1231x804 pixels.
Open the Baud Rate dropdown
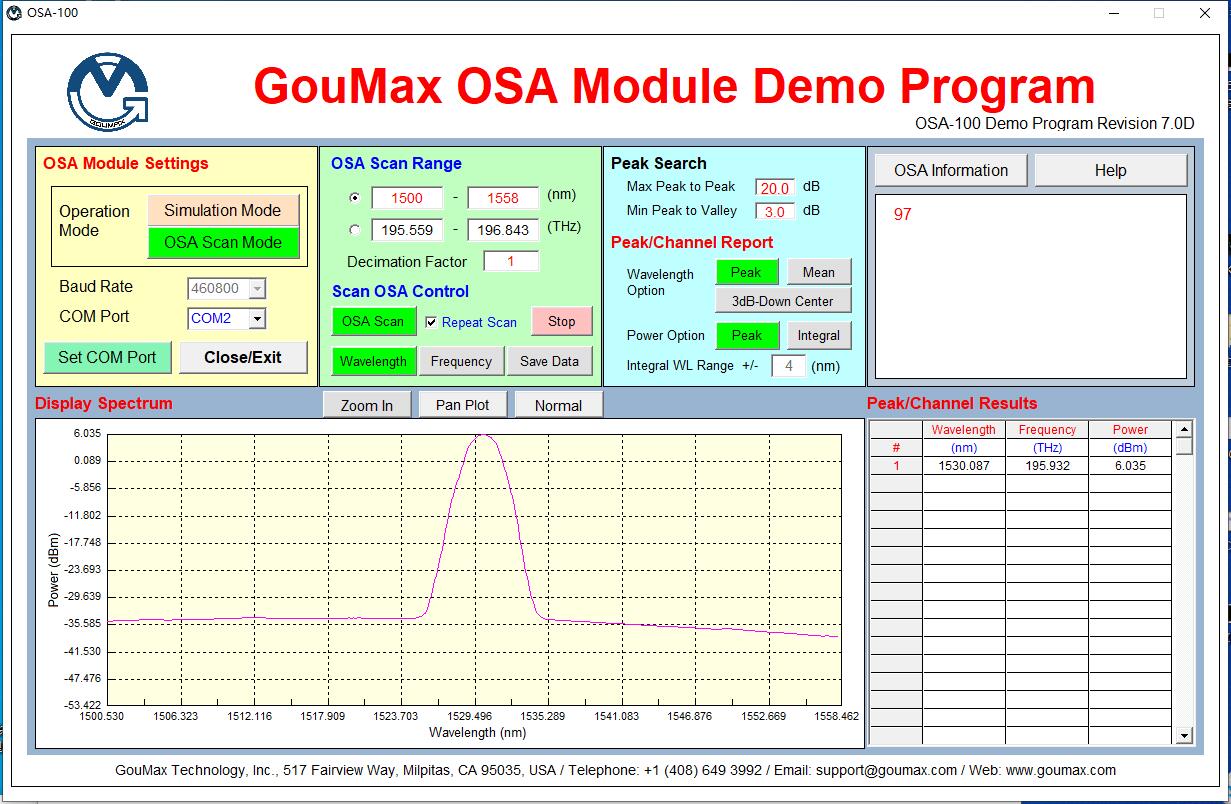pos(256,289)
